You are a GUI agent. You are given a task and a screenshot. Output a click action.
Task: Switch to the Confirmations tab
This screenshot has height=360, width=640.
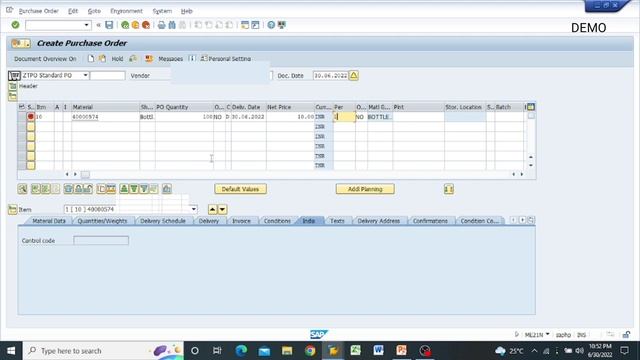tap(430, 221)
